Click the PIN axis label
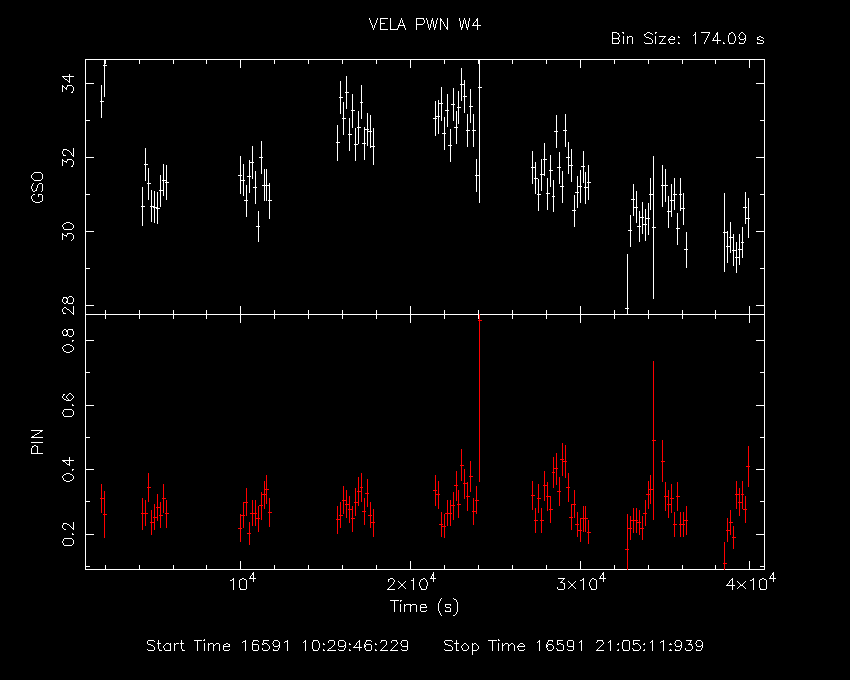Viewport: 850px width, 680px height. point(37,441)
